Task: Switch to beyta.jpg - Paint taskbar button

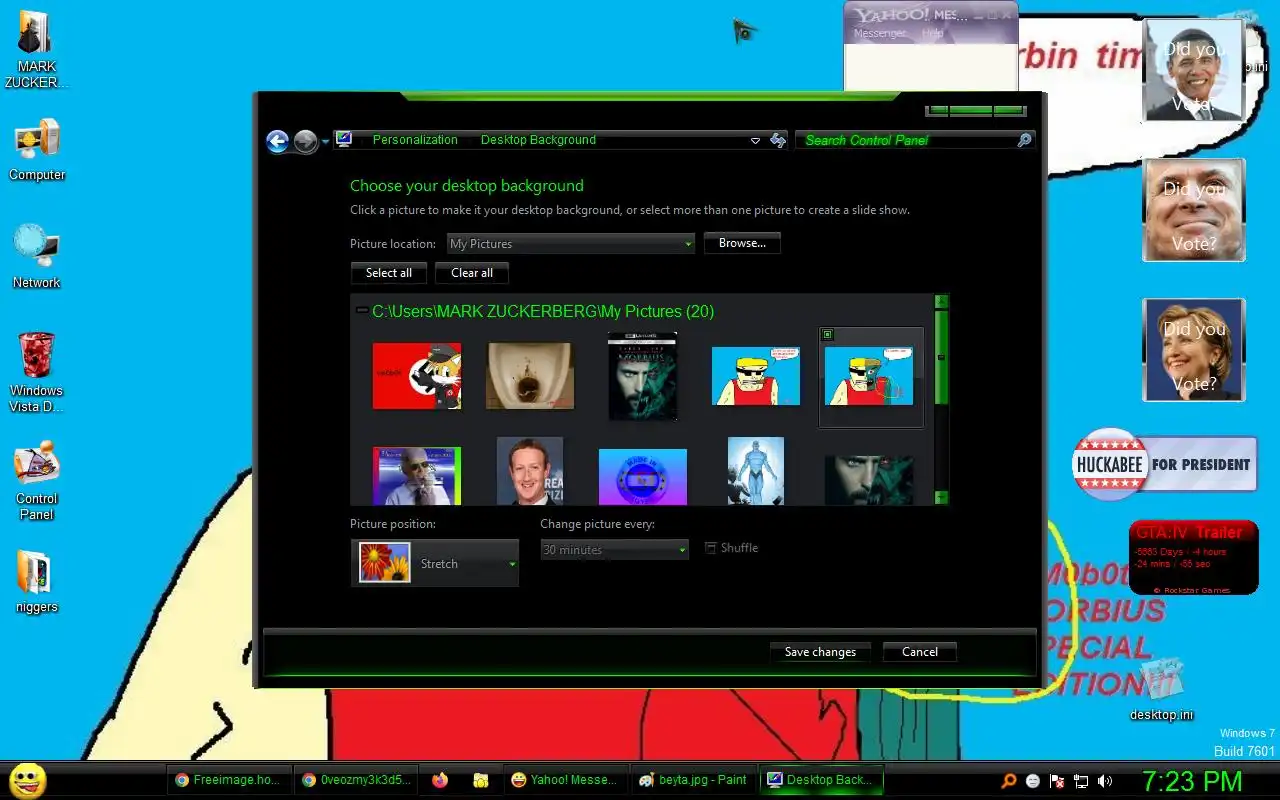Action: point(693,780)
